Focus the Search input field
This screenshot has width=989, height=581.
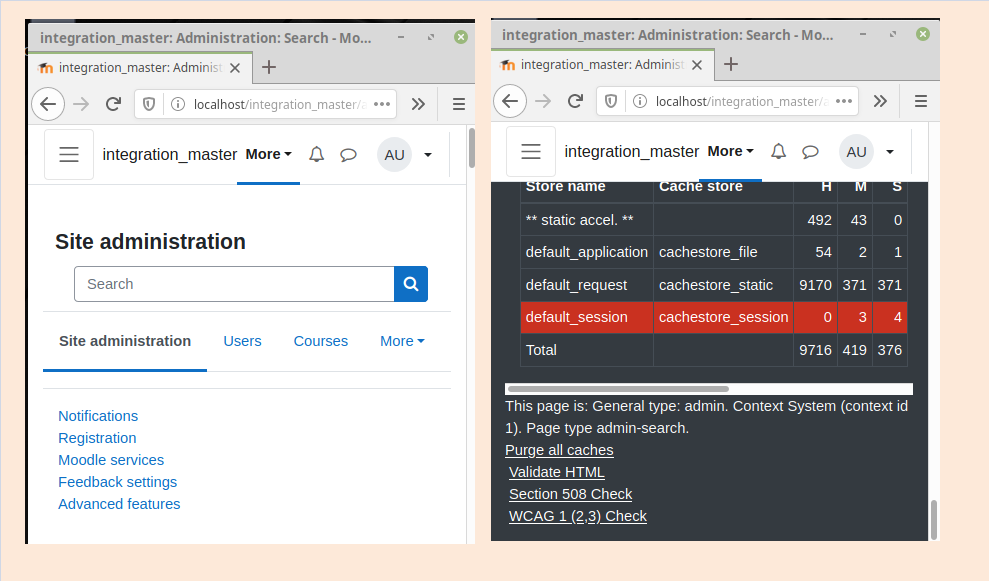(234, 284)
